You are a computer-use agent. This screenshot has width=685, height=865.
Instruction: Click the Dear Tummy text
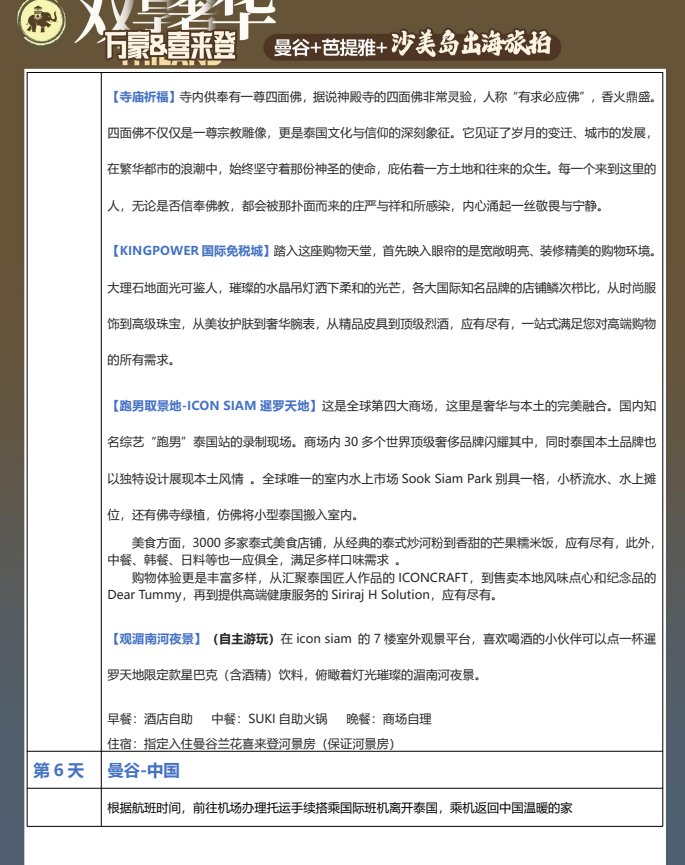click(x=144, y=595)
